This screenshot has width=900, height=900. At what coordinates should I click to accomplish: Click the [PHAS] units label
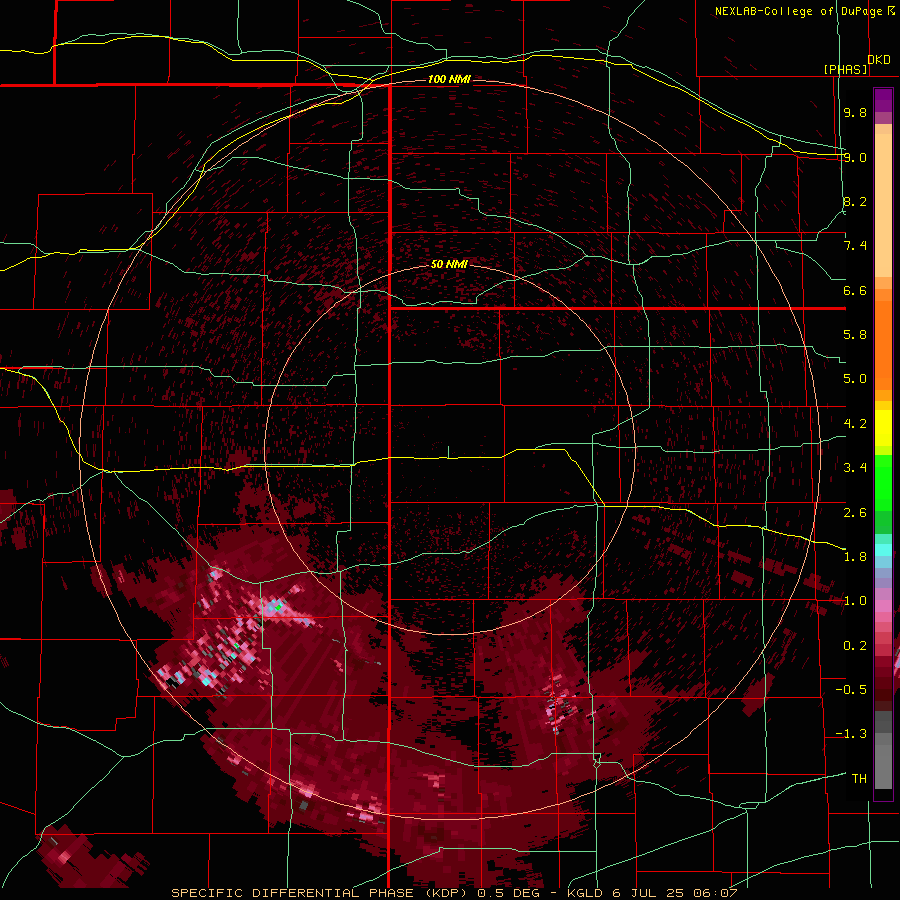(x=845, y=69)
